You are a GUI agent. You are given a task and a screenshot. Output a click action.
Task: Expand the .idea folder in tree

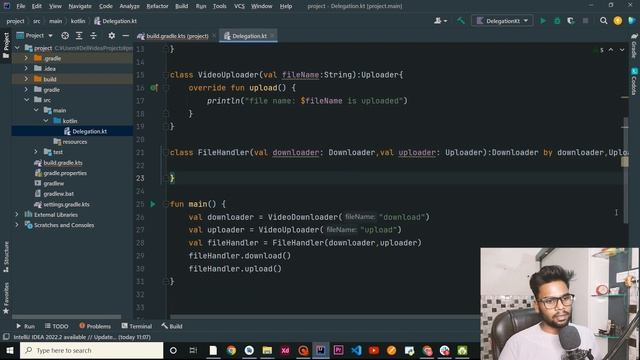click(x=27, y=69)
